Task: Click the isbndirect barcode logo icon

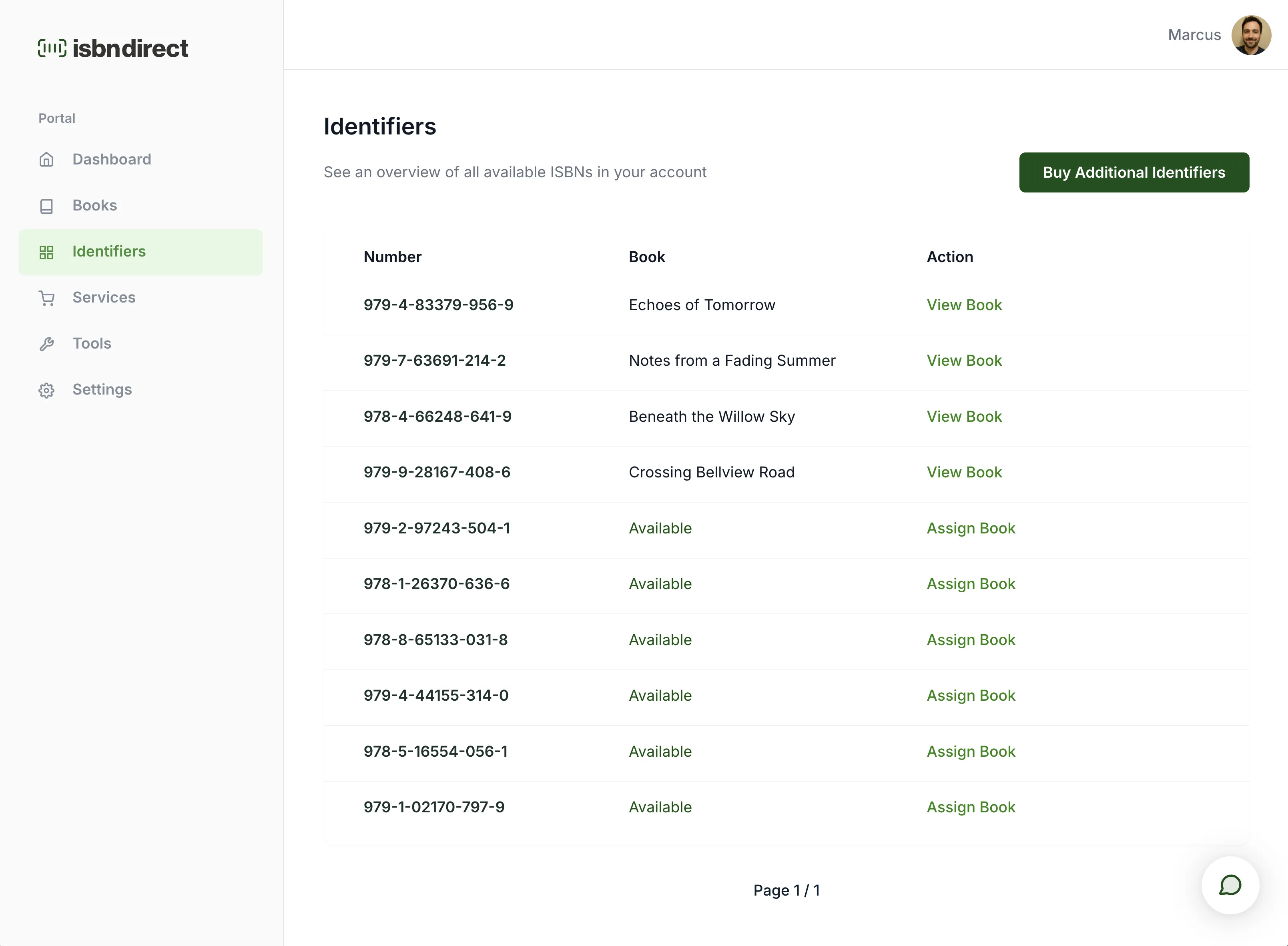Action: [x=52, y=48]
